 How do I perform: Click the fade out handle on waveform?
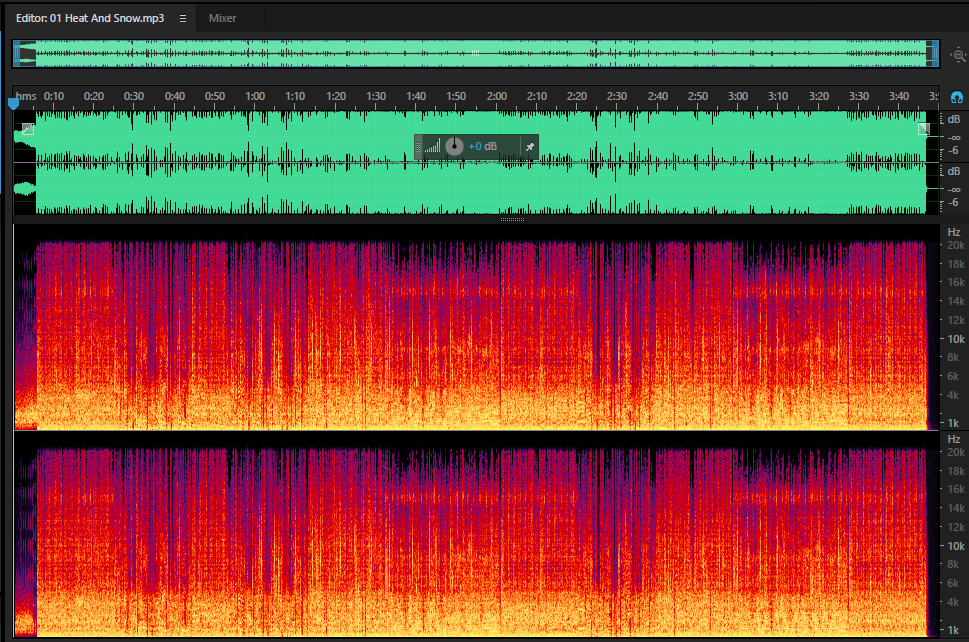924,129
